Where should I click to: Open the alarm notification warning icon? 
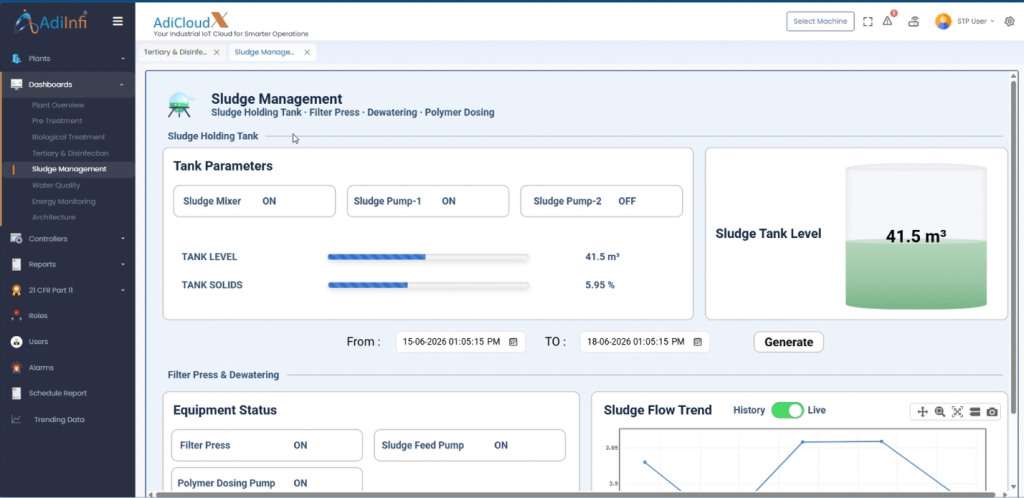(x=888, y=21)
